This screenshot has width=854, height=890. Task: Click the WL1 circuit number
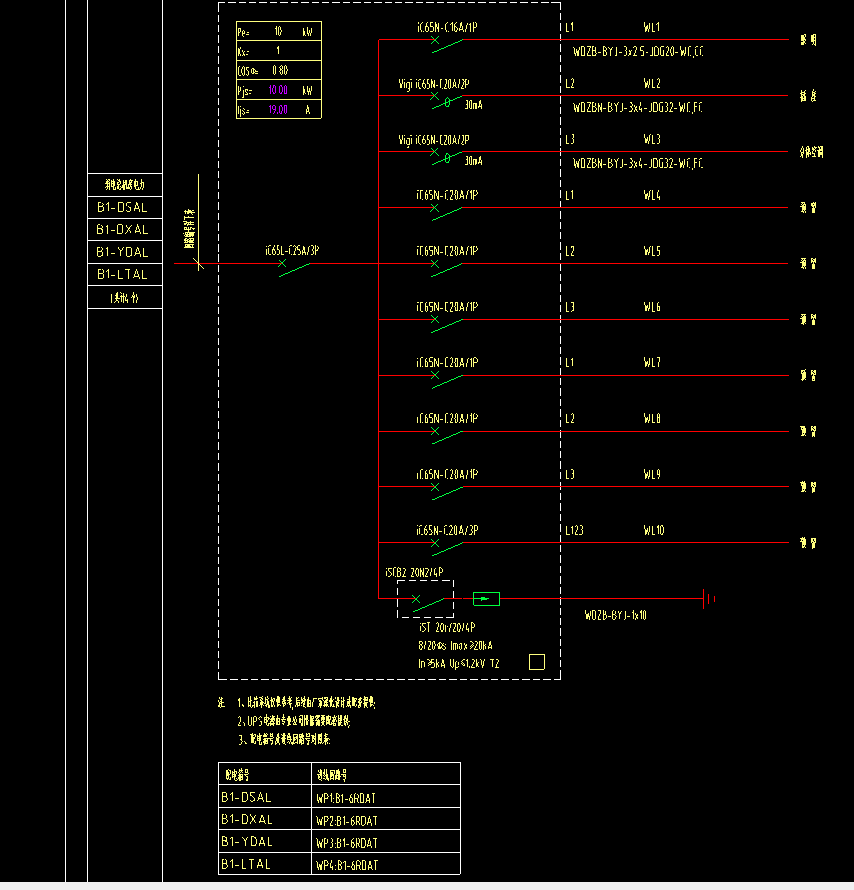pyautogui.click(x=652, y=27)
